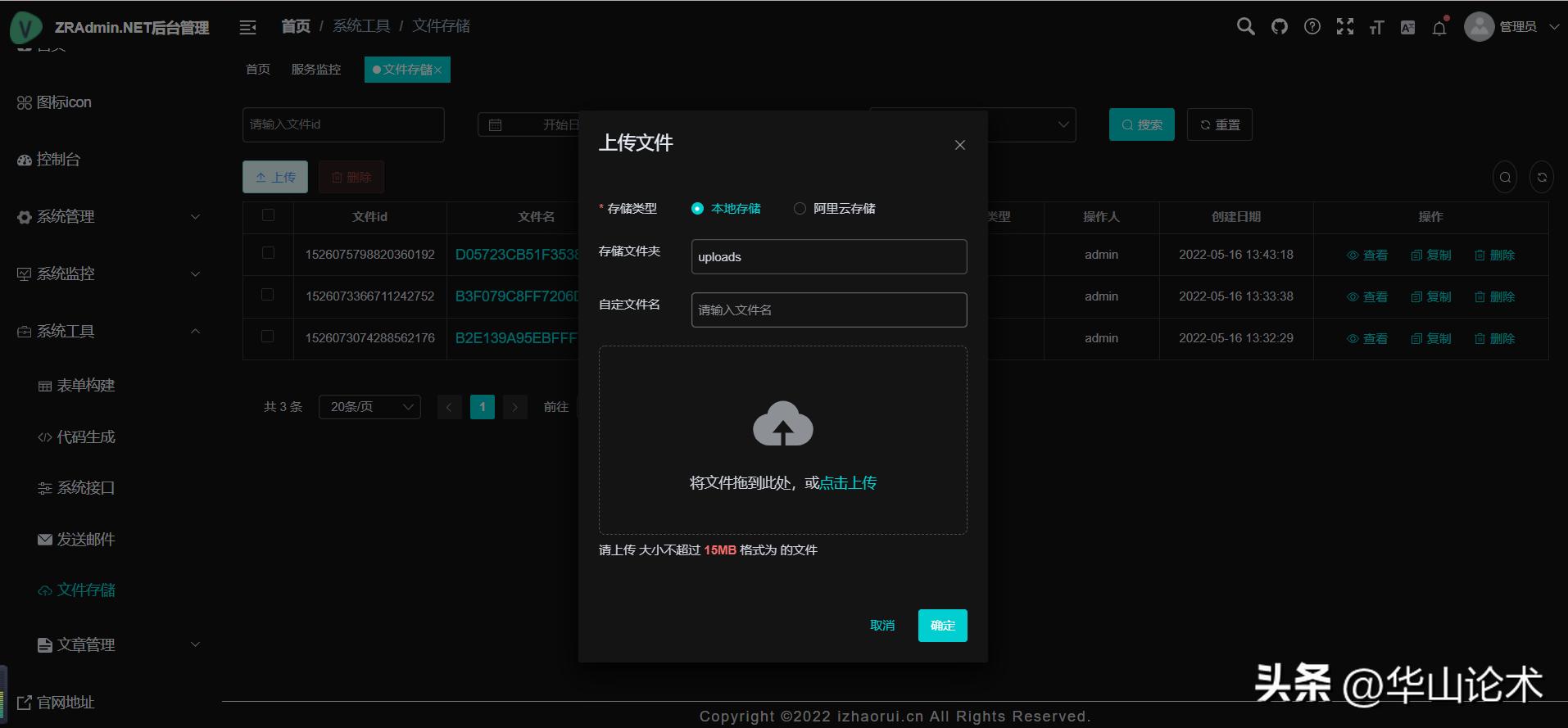
Task: Click the 点击上传 upload link
Action: click(848, 483)
